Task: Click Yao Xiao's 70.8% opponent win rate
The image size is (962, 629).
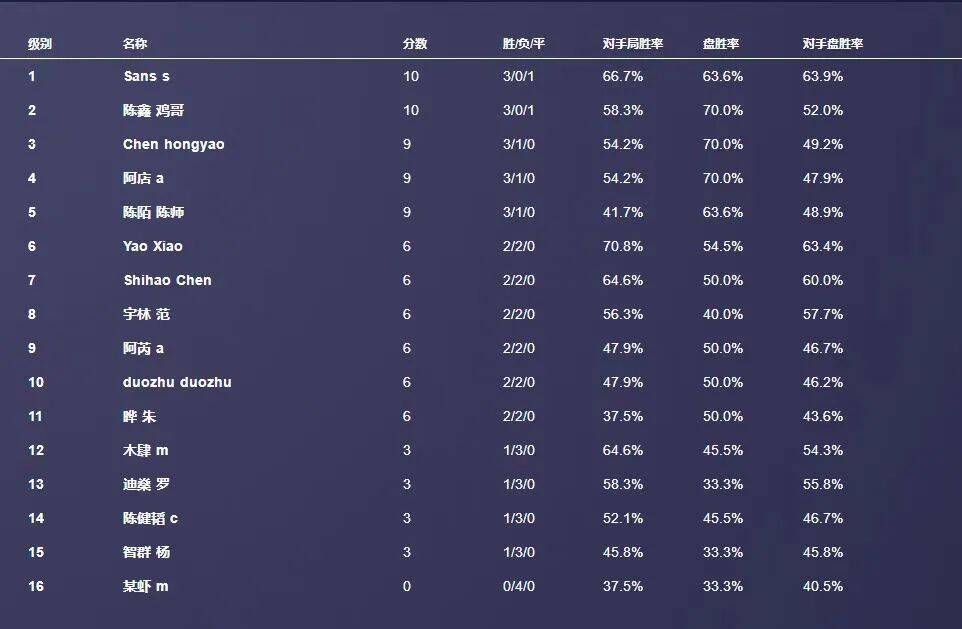Action: coord(623,246)
